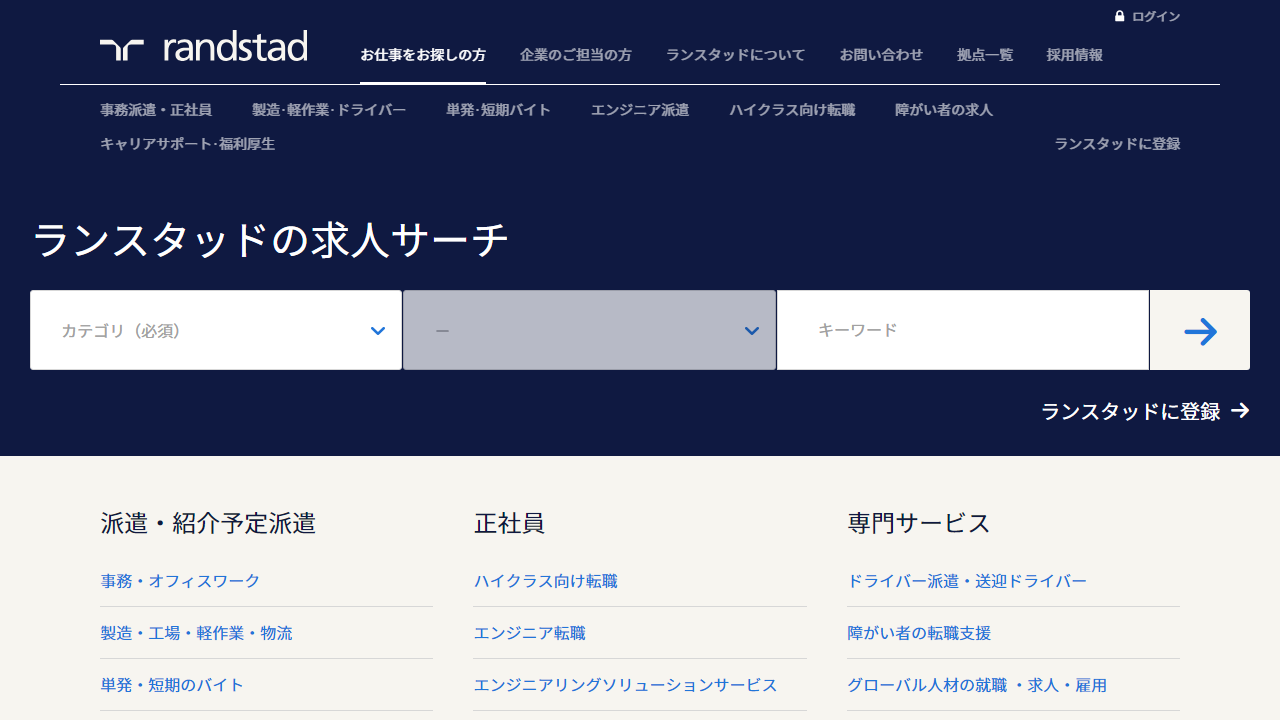This screenshot has height=720, width=1280.
Task: Open the 企業のご担当の方 menu
Action: [576, 55]
